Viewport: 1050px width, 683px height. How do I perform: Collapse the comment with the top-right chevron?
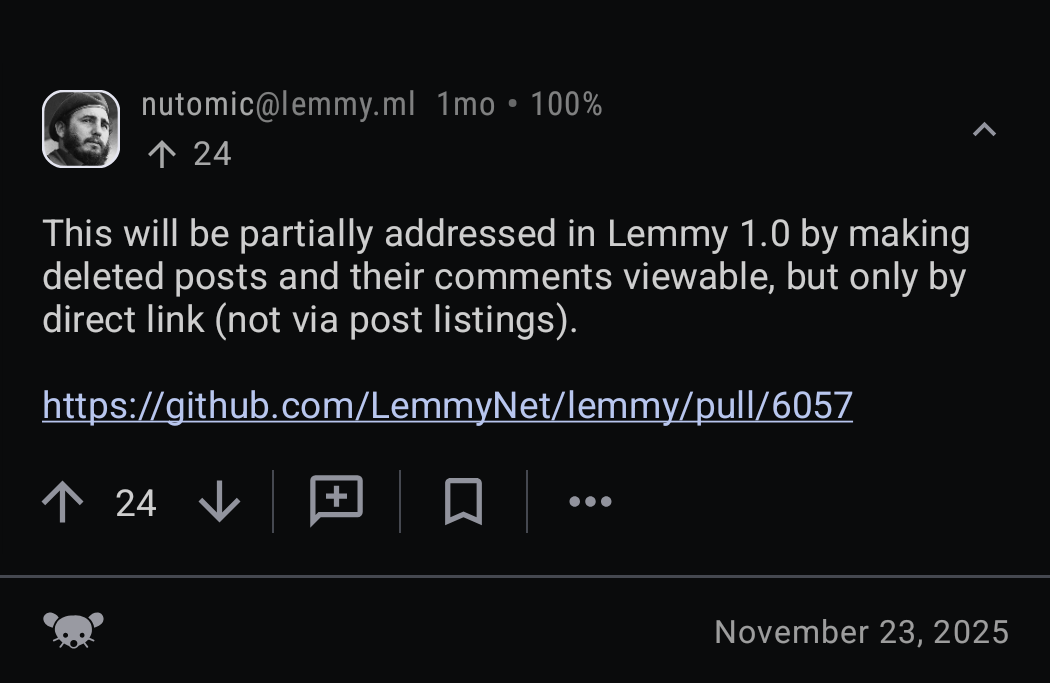984,130
